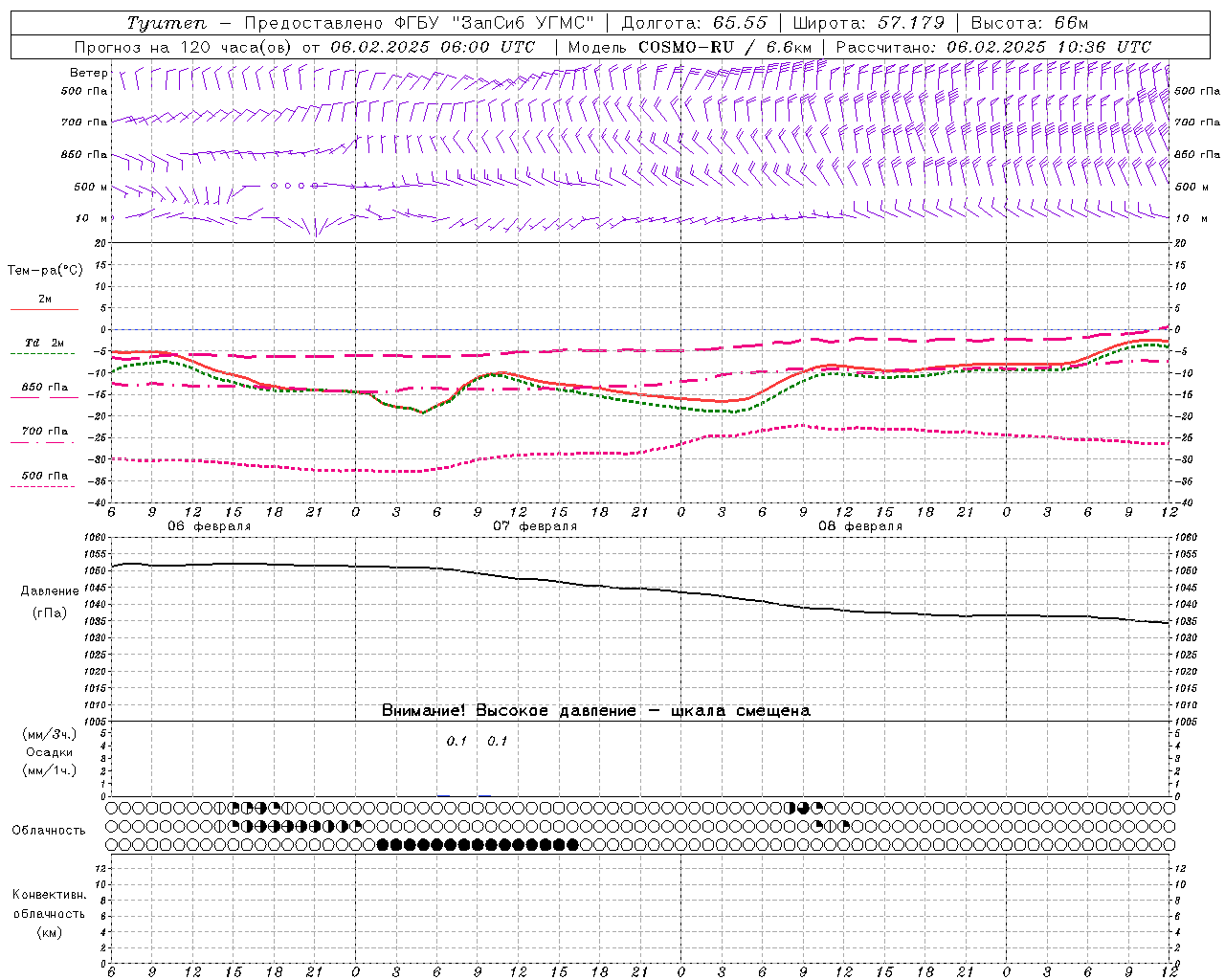Click the "(мм/1ч.)" precipitation unit label
This screenshot has height=980, width=1225.
[x=50, y=770]
